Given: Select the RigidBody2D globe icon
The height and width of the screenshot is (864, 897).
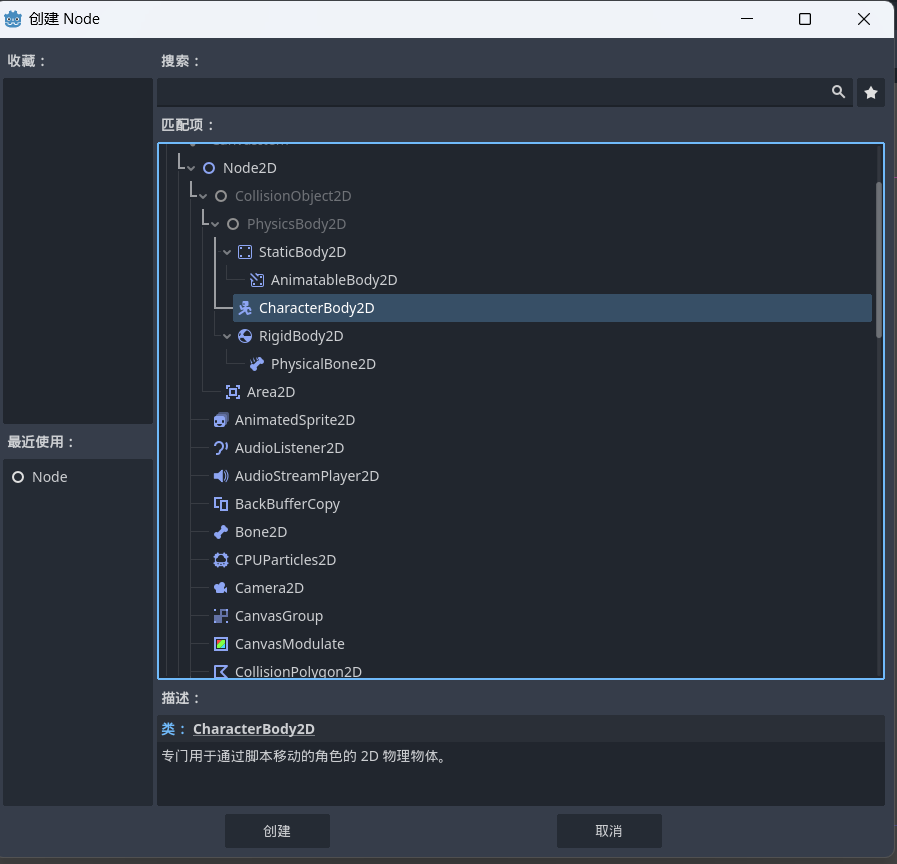Looking at the screenshot, I should (245, 336).
